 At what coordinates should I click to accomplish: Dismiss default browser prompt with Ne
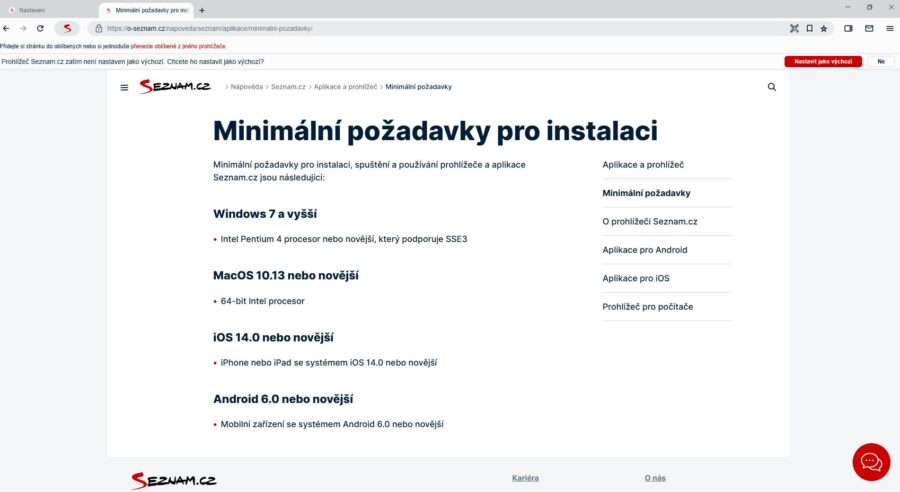(x=881, y=61)
